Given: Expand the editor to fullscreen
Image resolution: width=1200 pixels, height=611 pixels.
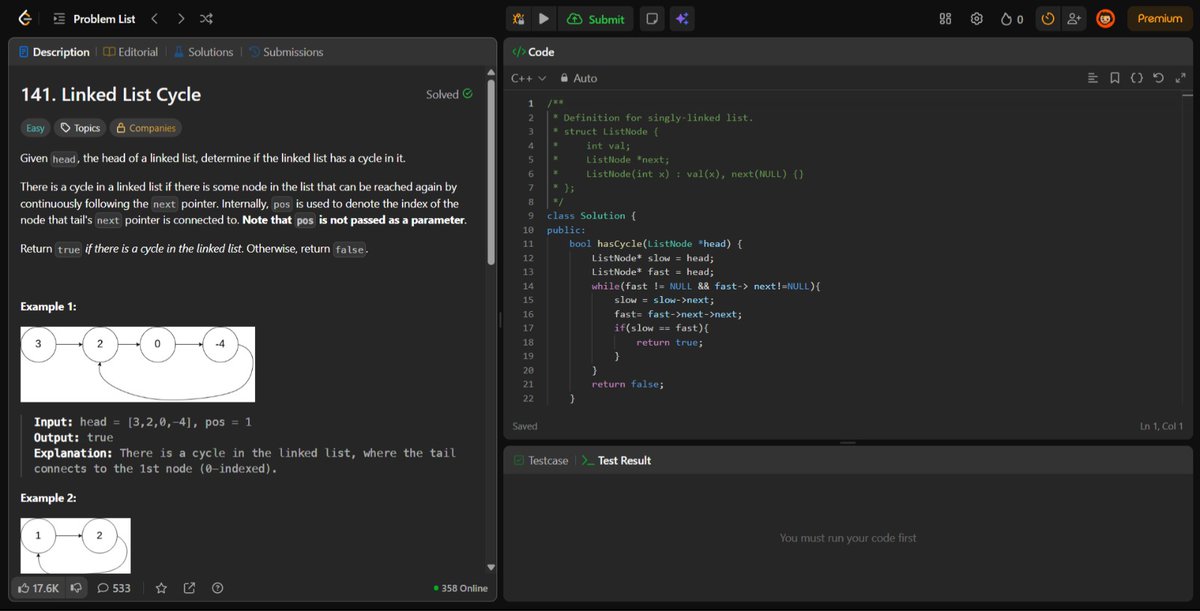Looking at the screenshot, I should tap(1180, 78).
